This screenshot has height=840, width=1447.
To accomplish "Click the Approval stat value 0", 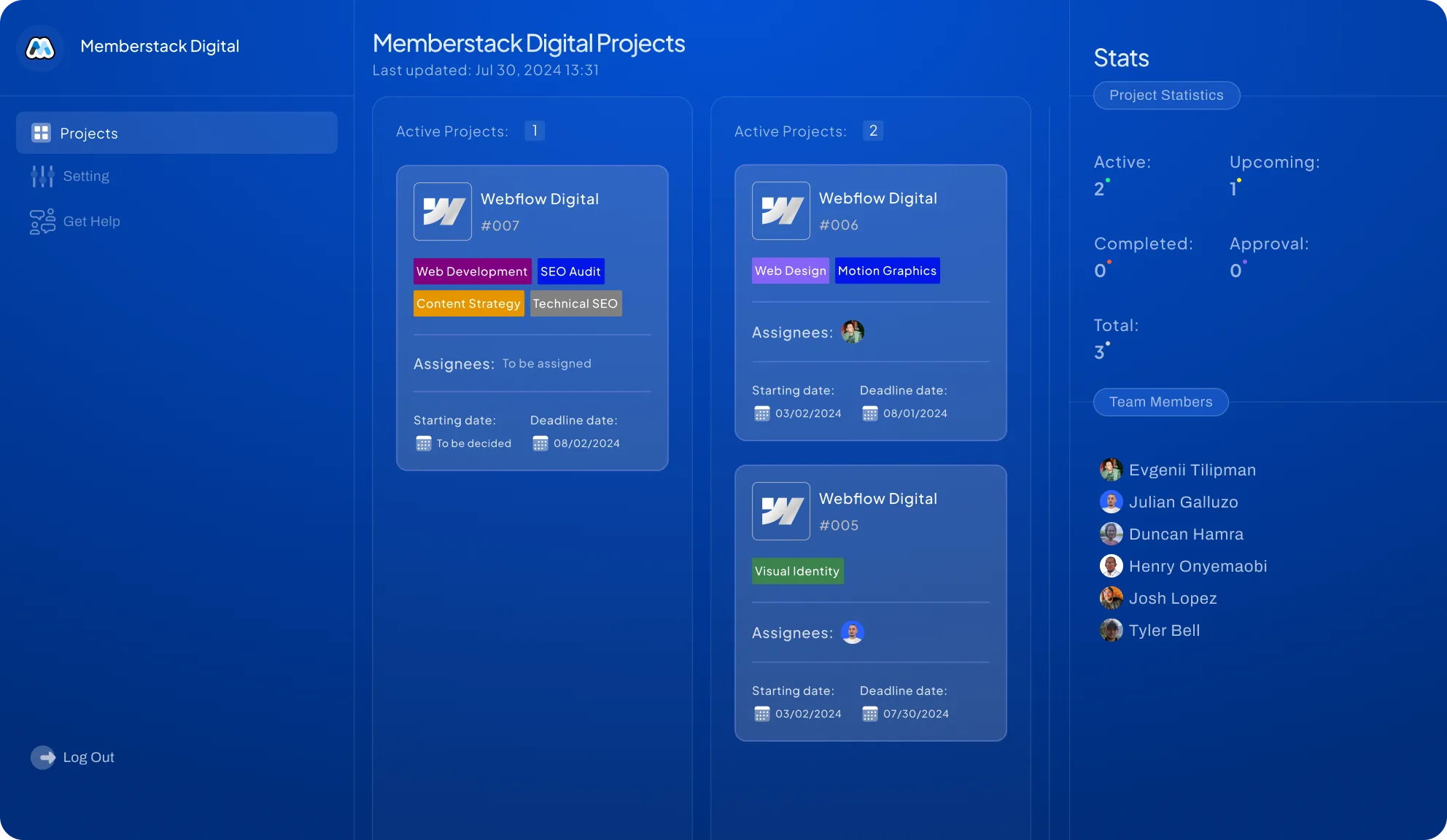I will (1235, 271).
